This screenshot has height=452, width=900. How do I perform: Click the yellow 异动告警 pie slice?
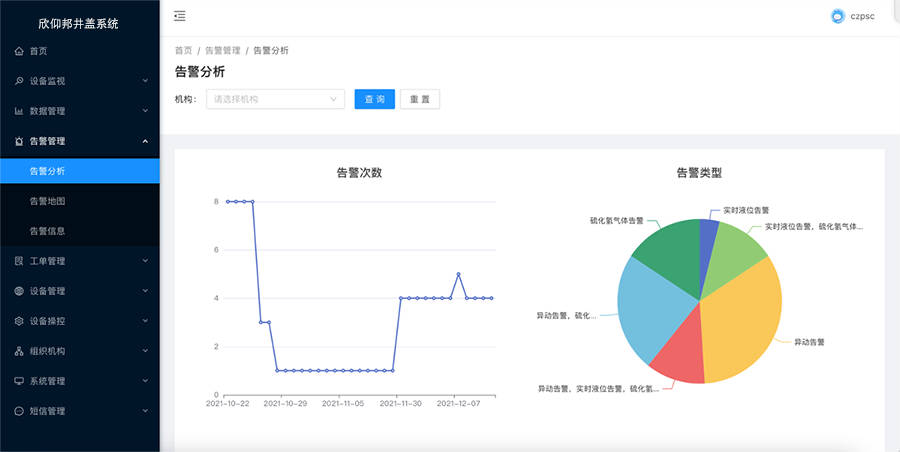(x=745, y=320)
